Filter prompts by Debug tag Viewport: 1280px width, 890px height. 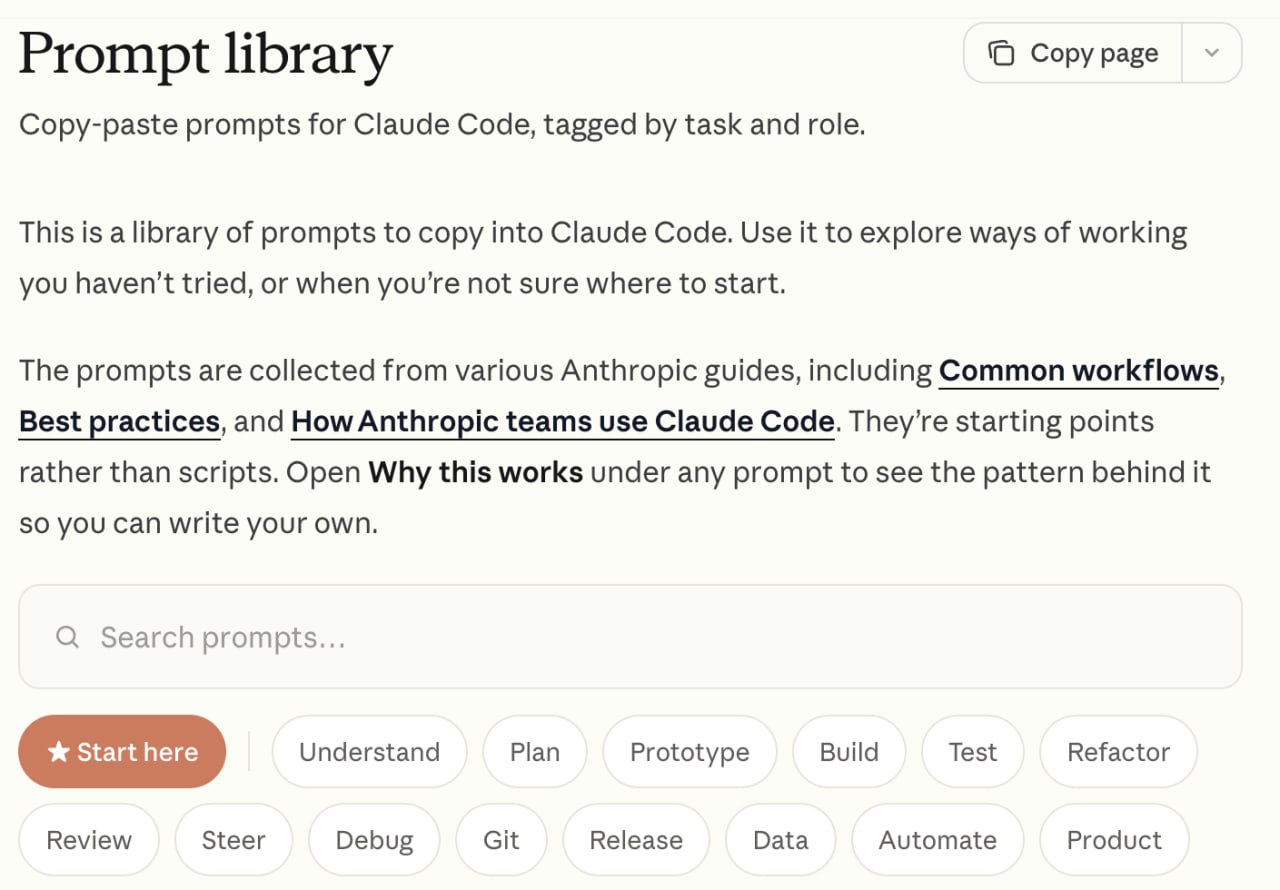pos(374,840)
